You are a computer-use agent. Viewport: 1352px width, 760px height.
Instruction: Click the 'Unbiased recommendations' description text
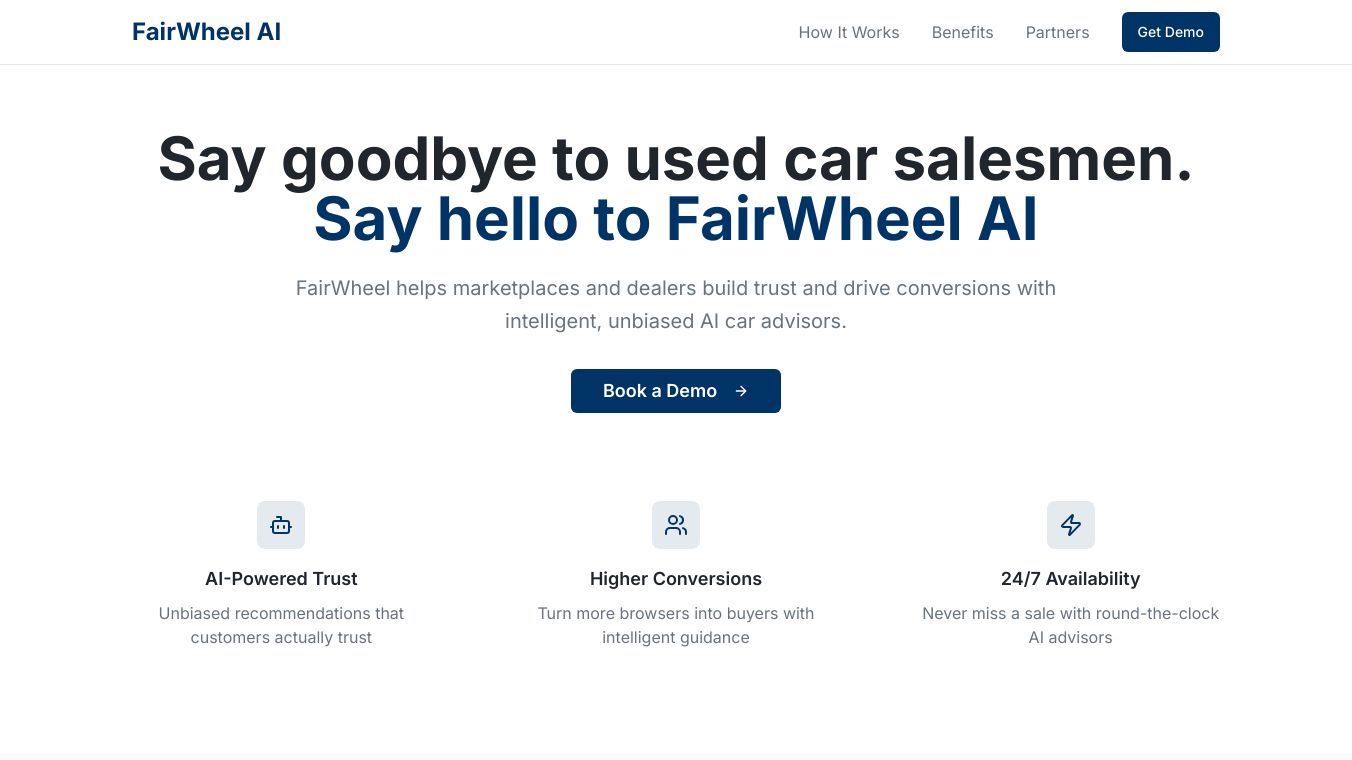pyautogui.click(x=281, y=625)
